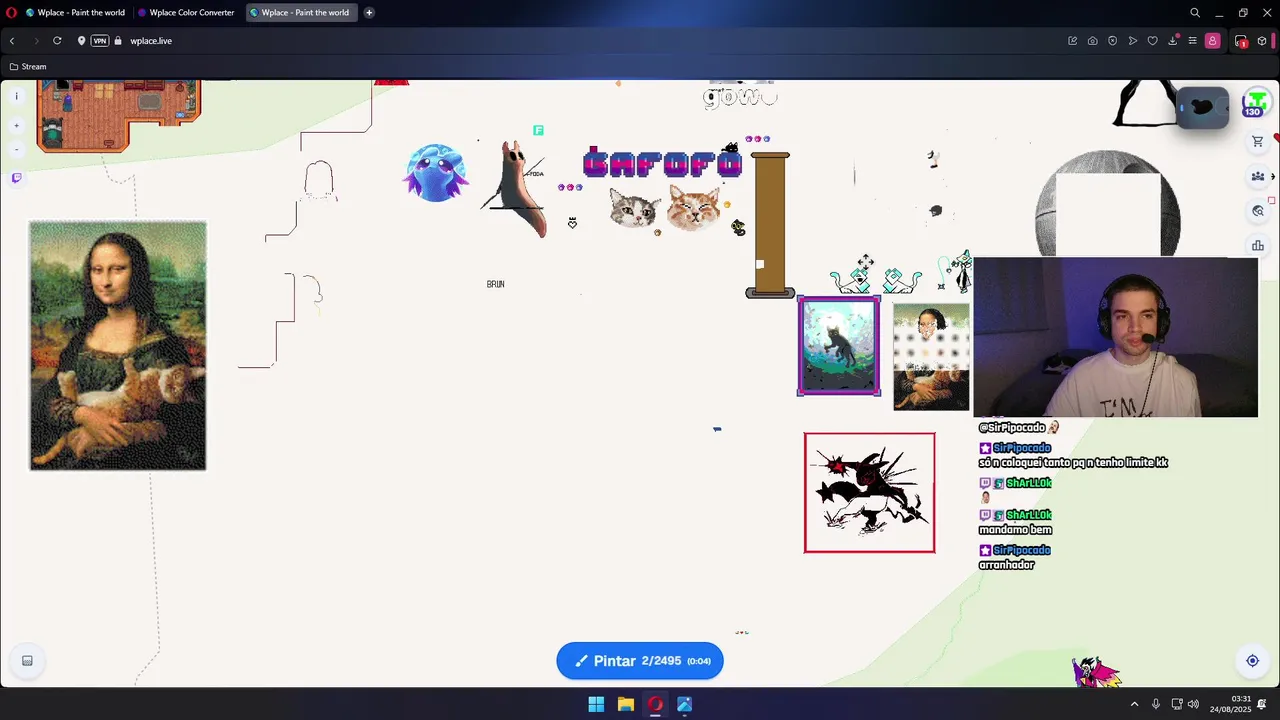This screenshot has height=720, width=1280.
Task: Click the tab search magnifier icon
Action: [1195, 13]
